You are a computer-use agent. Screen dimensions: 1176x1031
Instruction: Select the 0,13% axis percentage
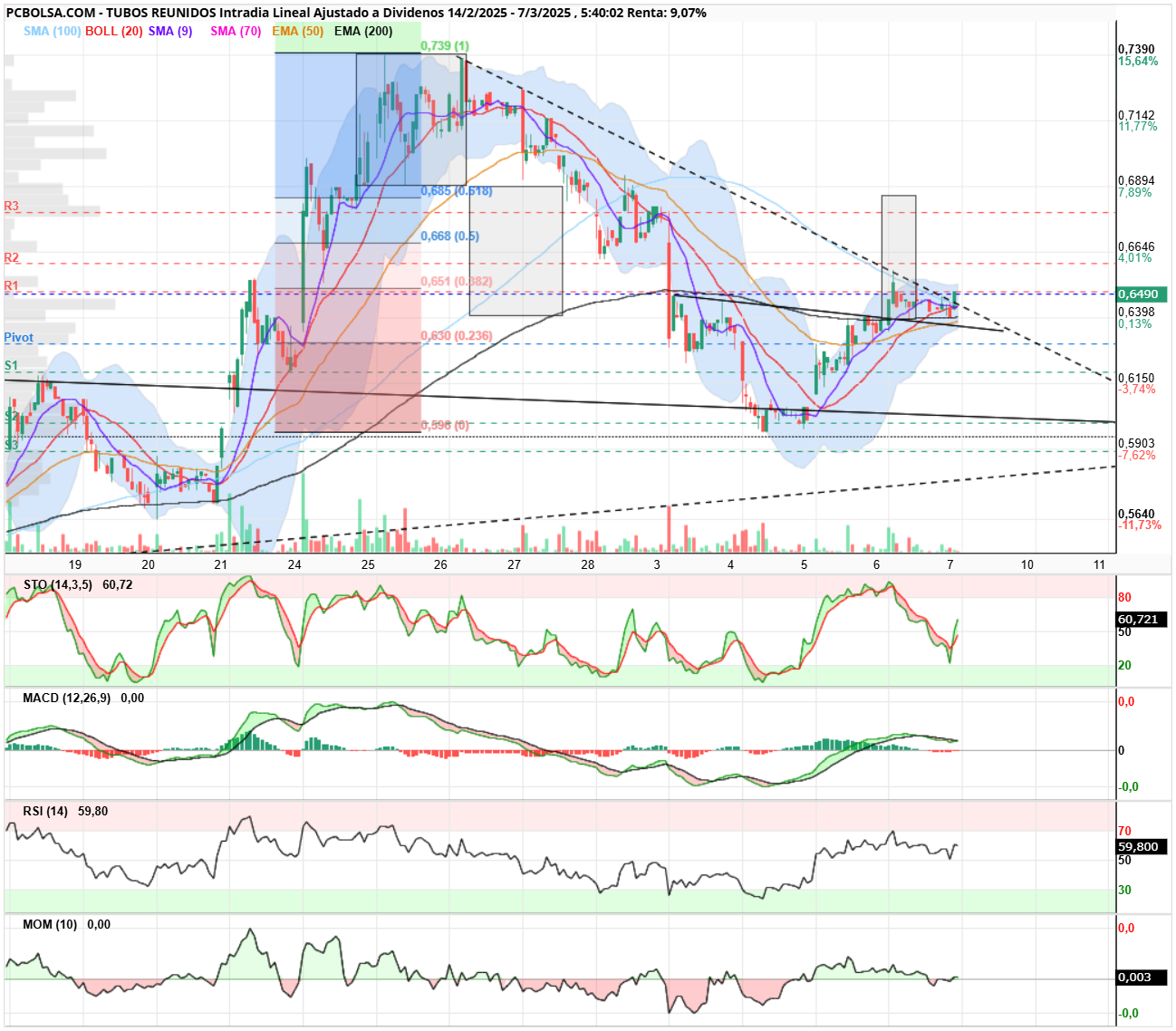click(1135, 323)
